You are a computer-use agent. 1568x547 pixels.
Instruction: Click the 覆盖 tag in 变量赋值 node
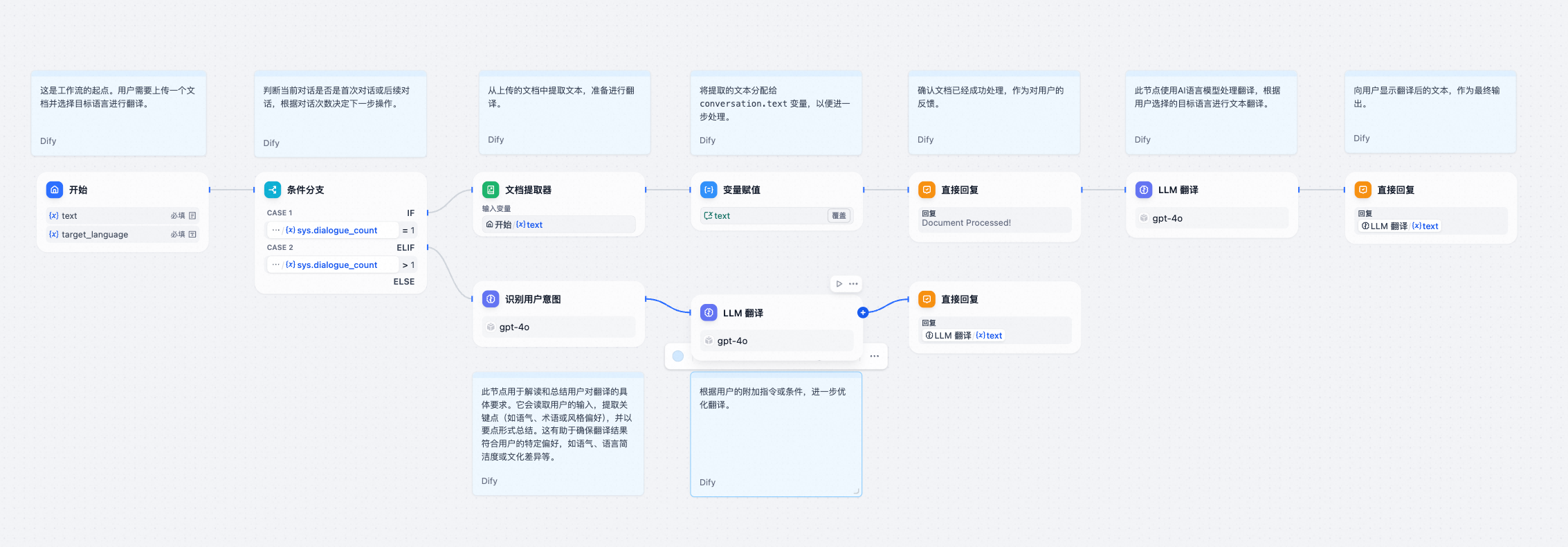point(839,216)
